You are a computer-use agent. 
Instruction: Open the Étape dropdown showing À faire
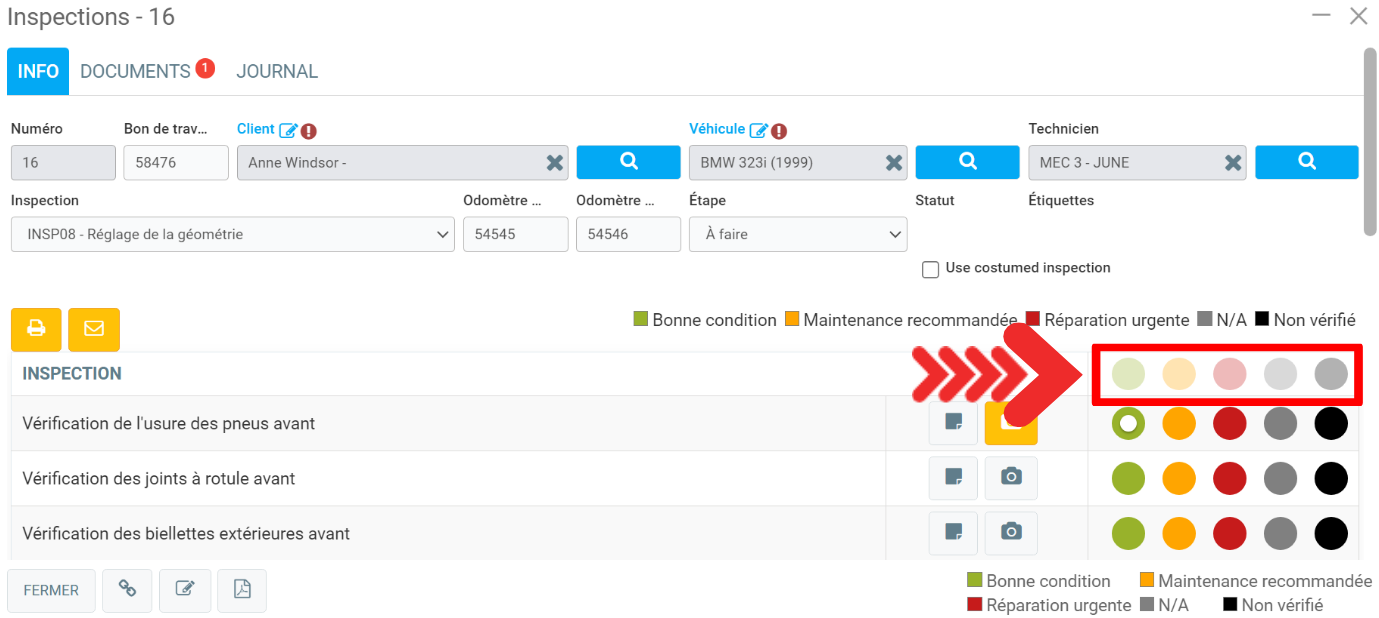(x=797, y=235)
